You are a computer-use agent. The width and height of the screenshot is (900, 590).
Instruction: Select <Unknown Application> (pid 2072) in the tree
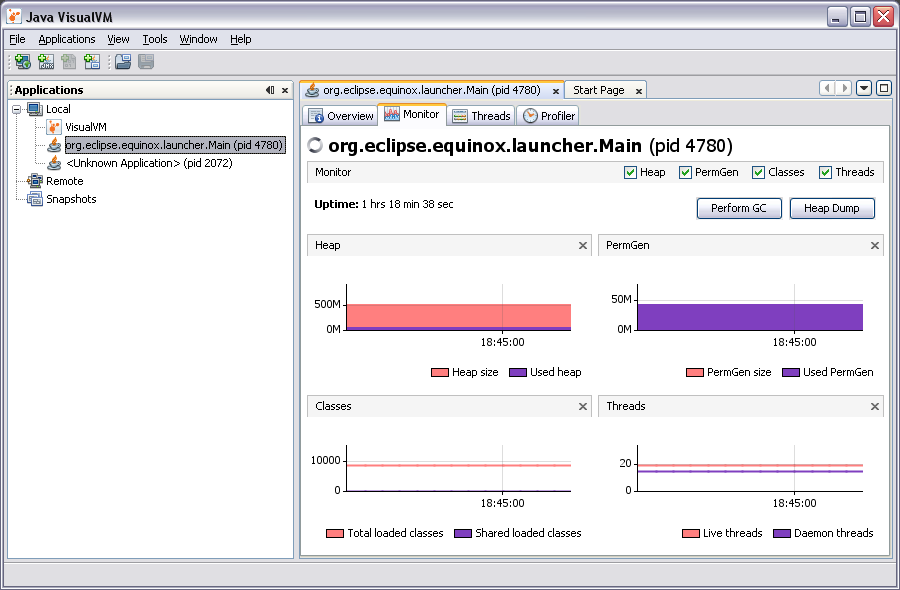149,163
